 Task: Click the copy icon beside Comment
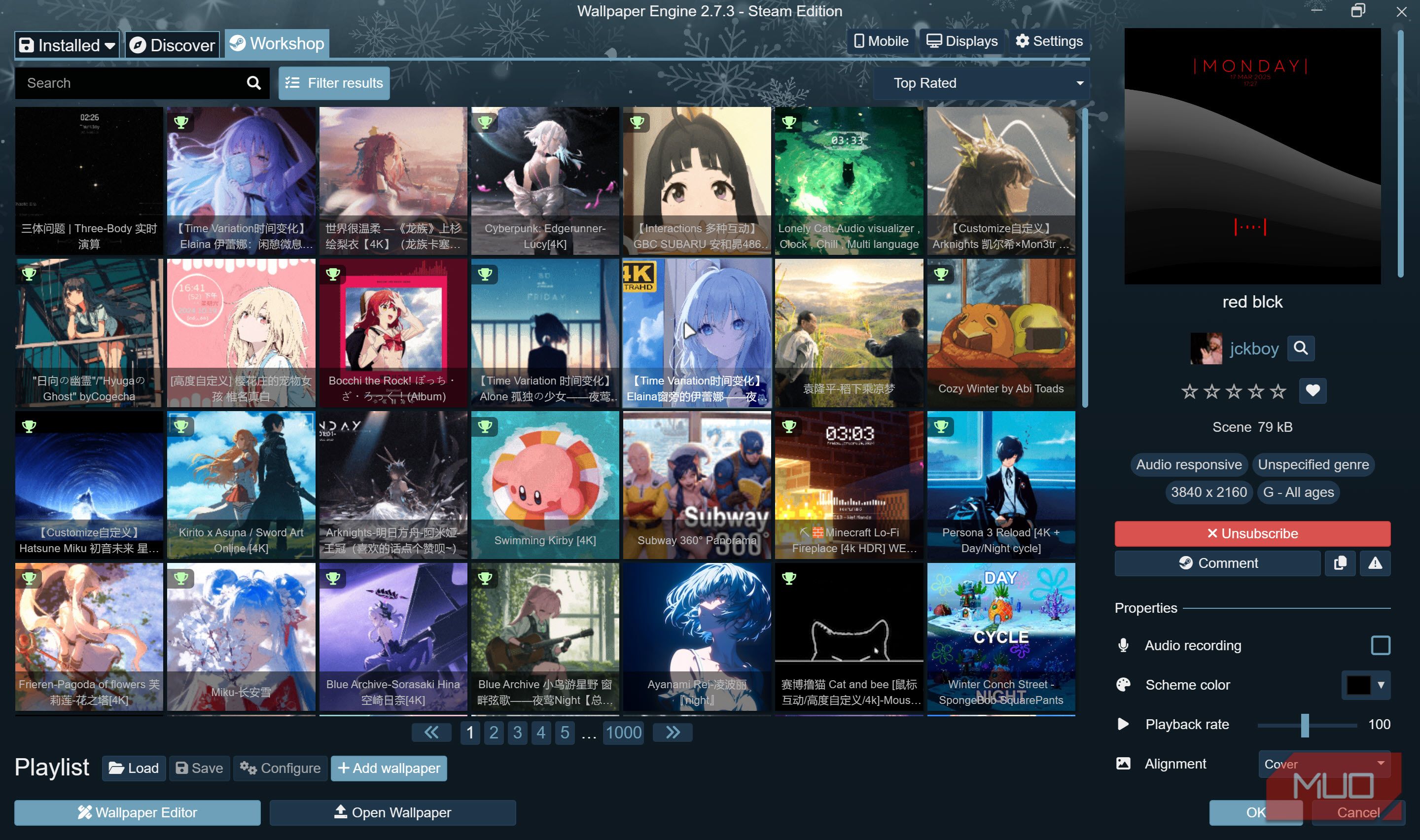1339,563
